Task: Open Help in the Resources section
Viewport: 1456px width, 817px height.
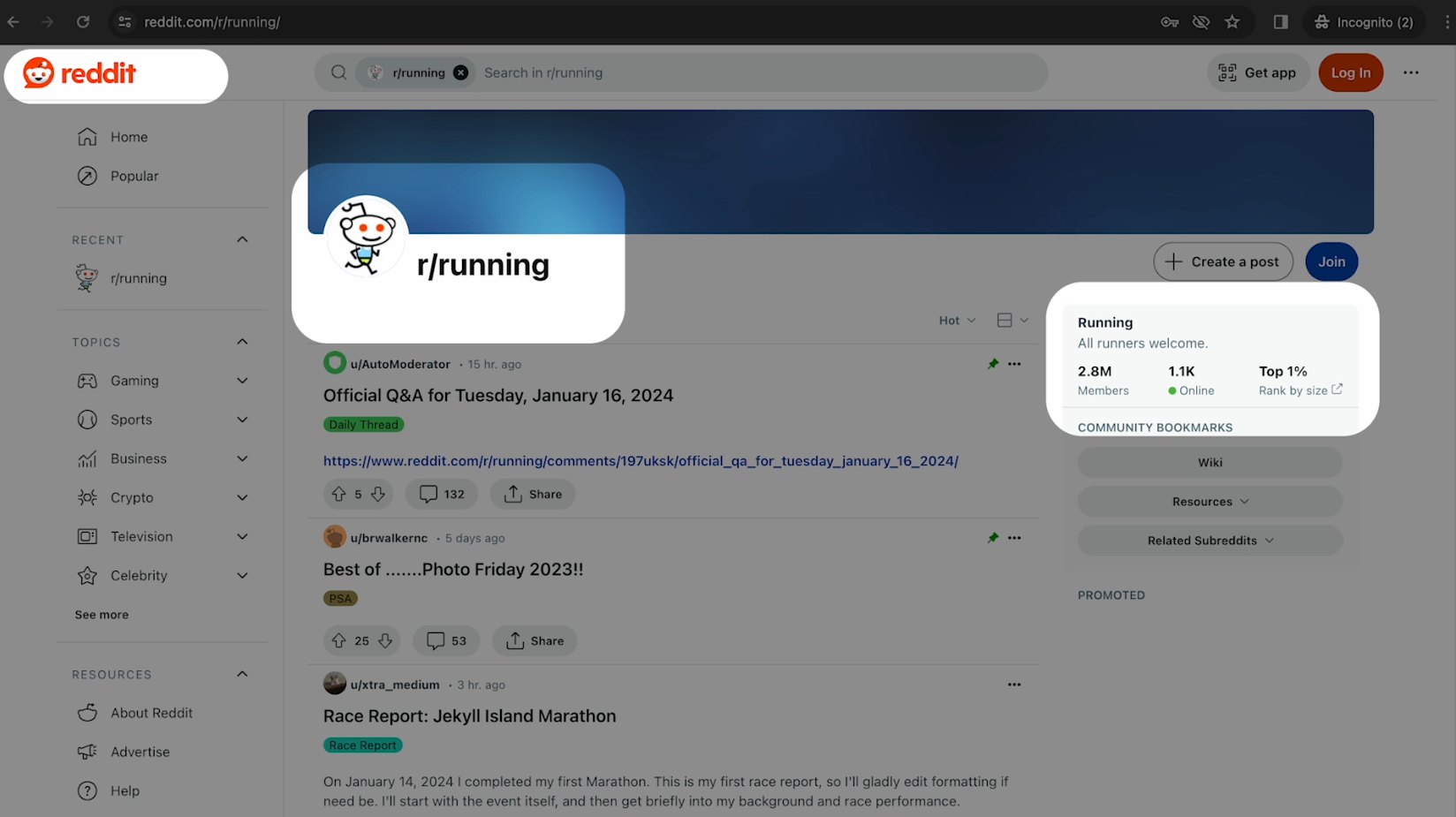Action: tap(125, 791)
